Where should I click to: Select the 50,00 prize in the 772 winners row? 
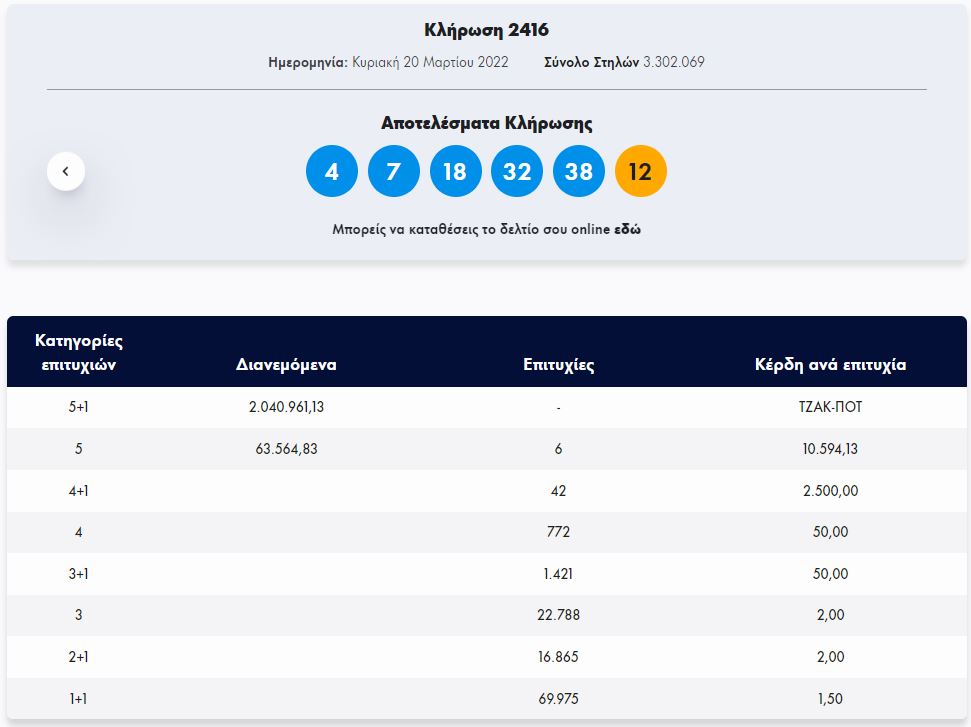(x=830, y=532)
